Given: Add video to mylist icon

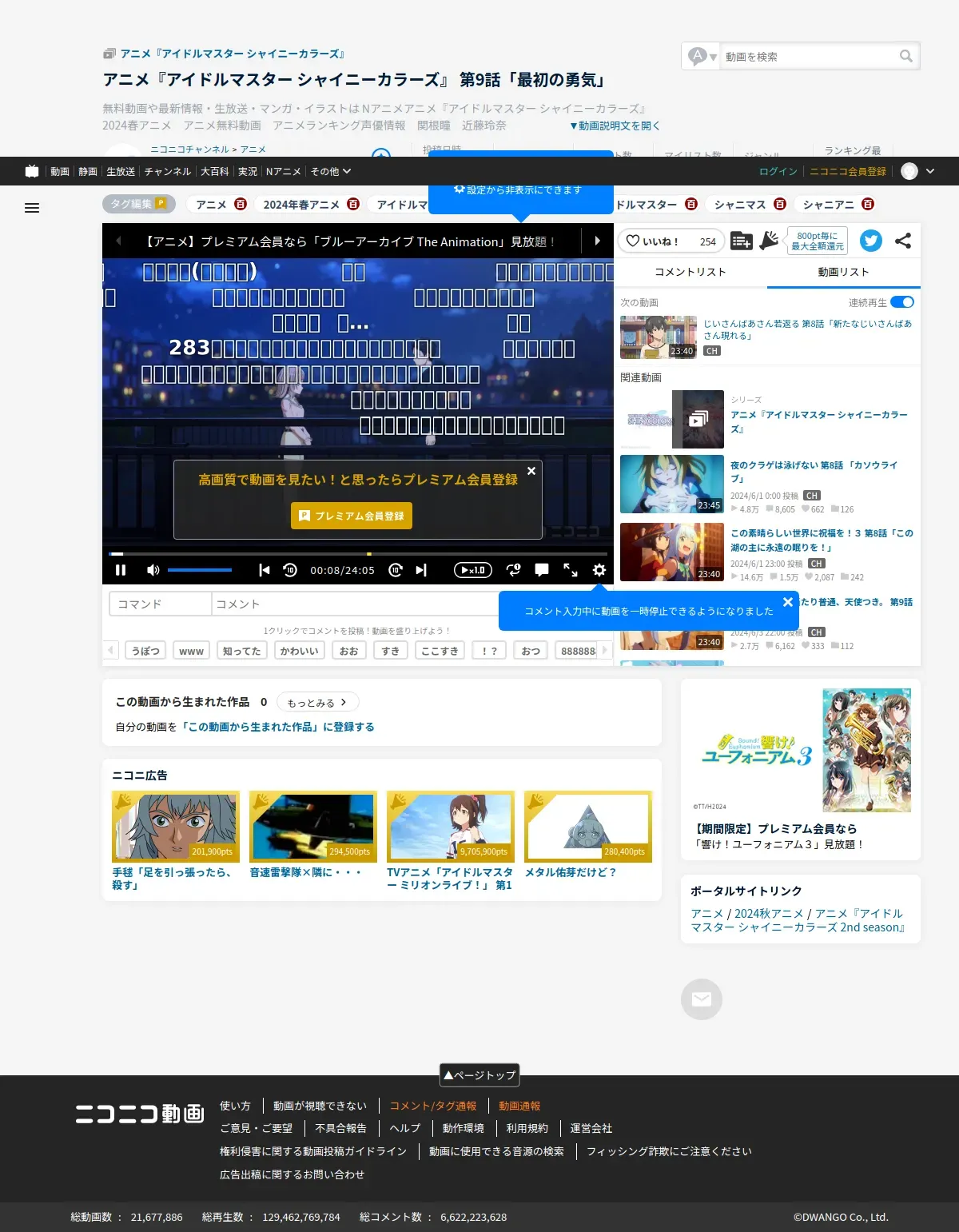Looking at the screenshot, I should (x=741, y=241).
